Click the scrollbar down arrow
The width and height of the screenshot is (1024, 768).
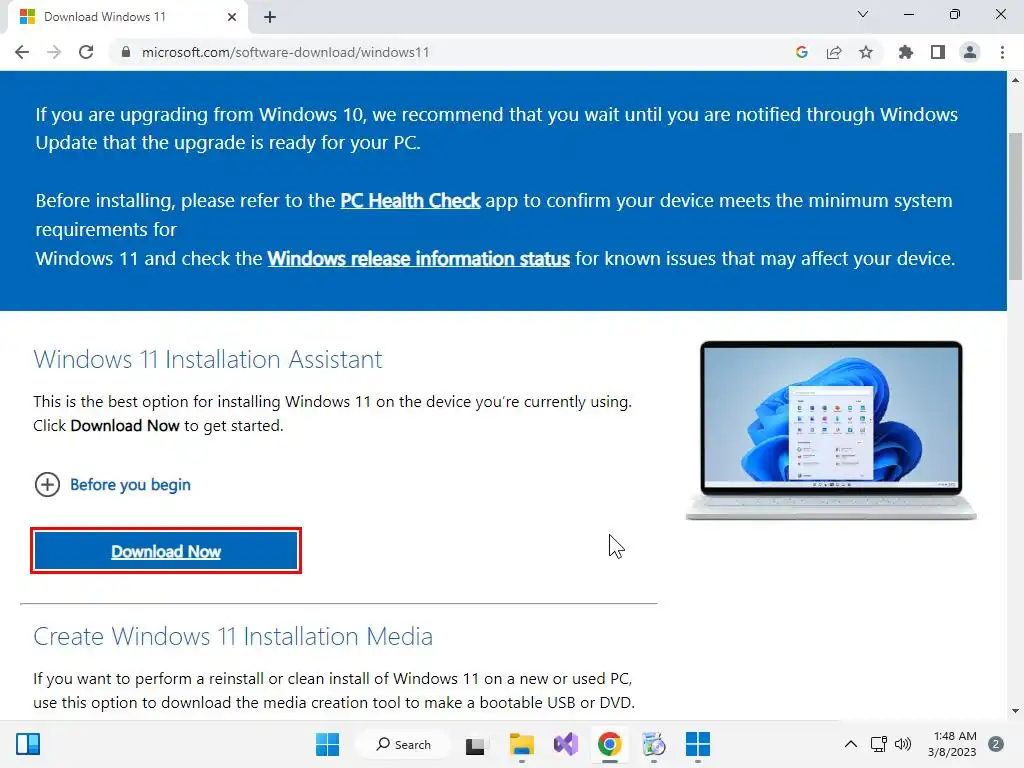pyautogui.click(x=1015, y=711)
